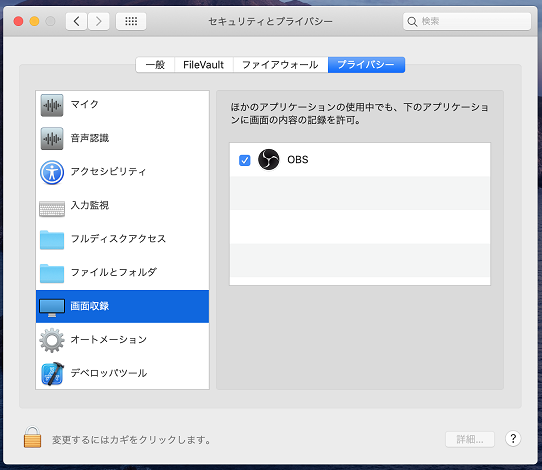This screenshot has width=542, height=470.
Task: Switch to the 一般 tab
Action: (x=155, y=65)
